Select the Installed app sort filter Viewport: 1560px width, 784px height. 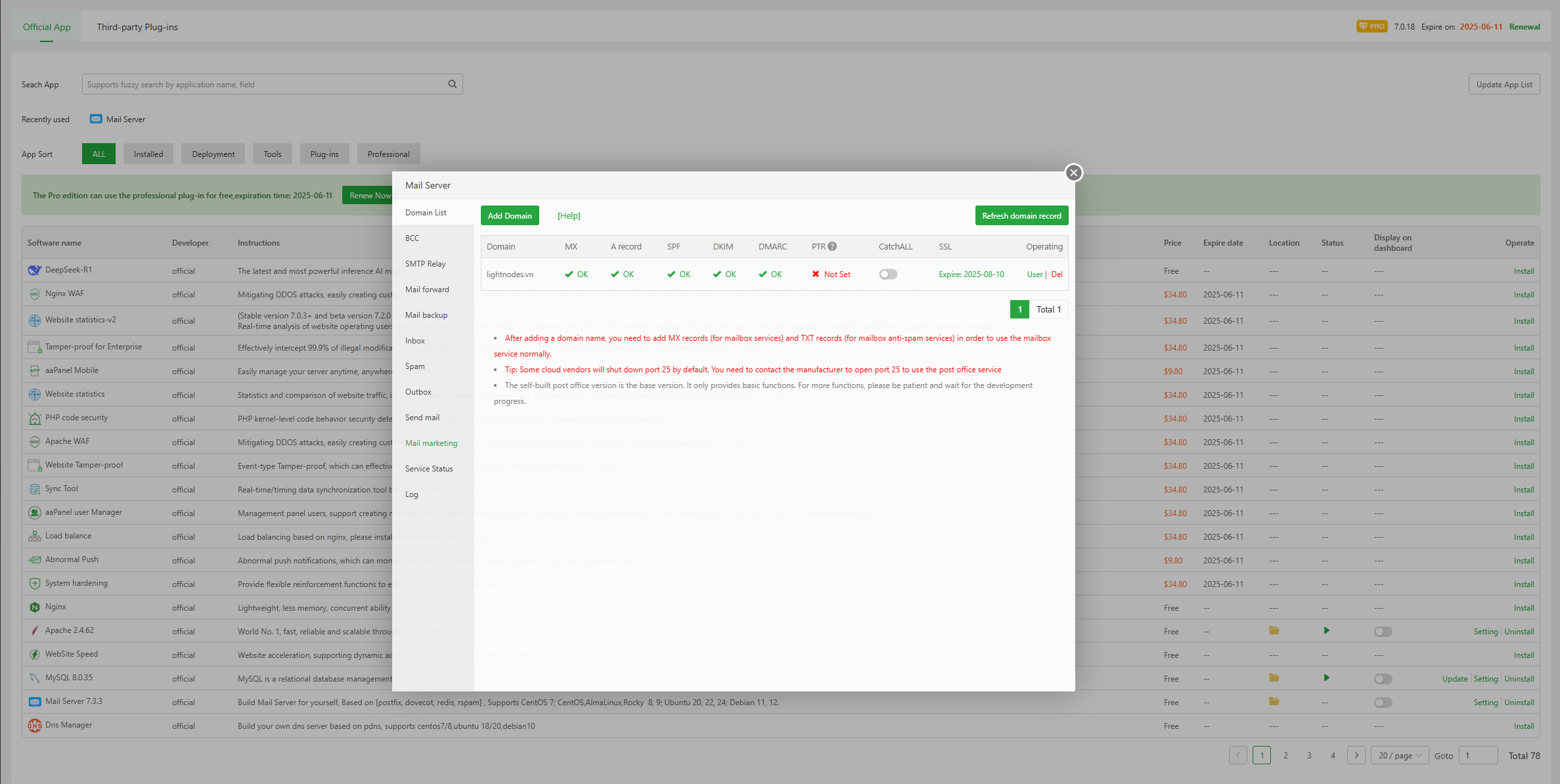click(148, 154)
